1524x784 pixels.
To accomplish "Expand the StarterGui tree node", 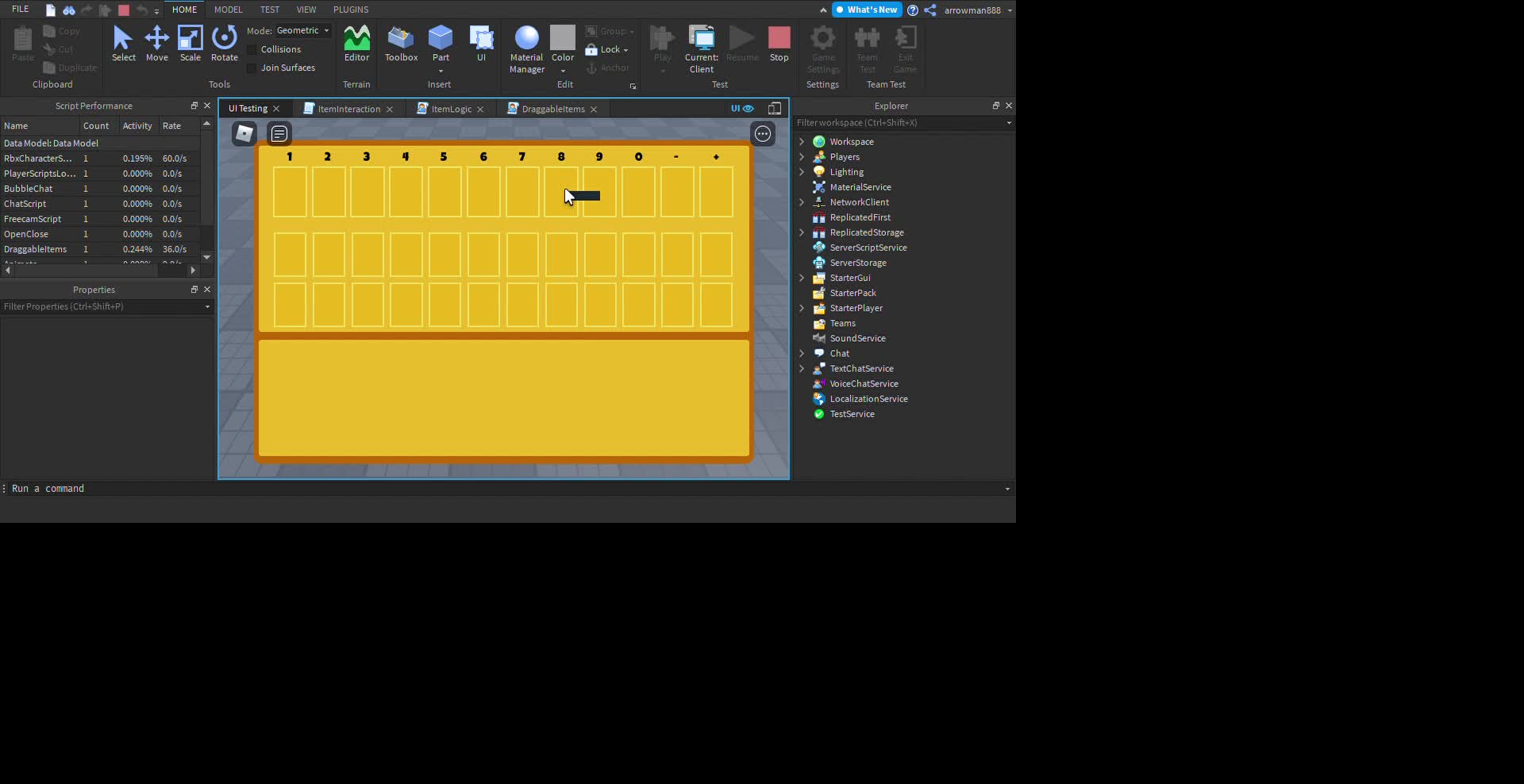I will click(802, 279).
